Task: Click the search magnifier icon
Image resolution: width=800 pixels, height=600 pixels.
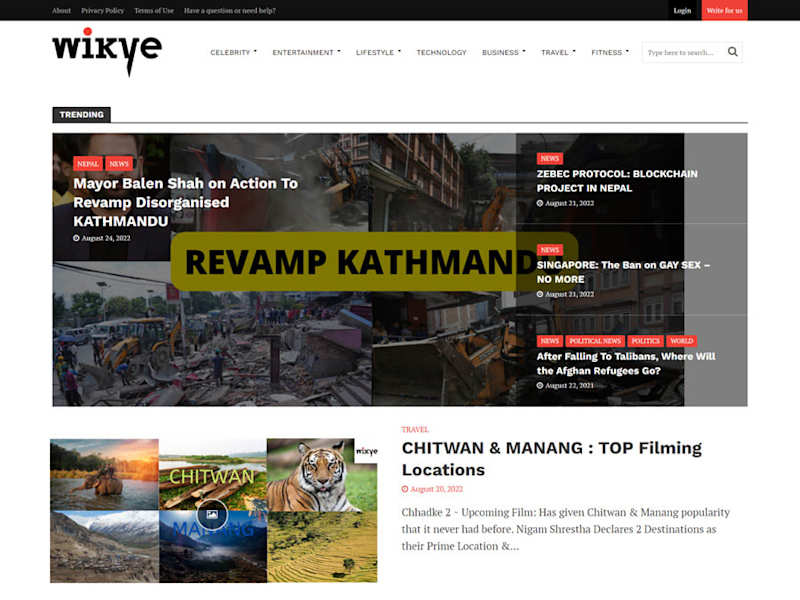Action: pyautogui.click(x=733, y=52)
